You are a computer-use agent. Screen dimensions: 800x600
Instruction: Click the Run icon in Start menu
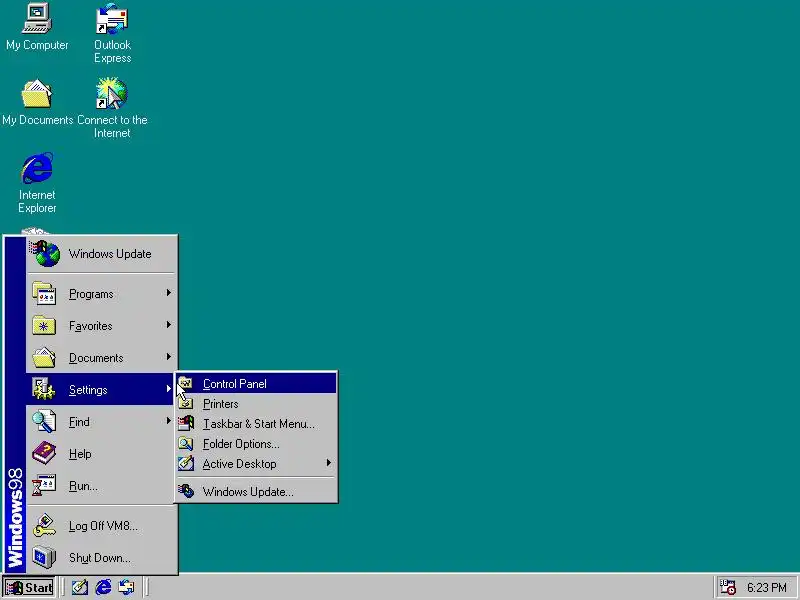pos(44,486)
